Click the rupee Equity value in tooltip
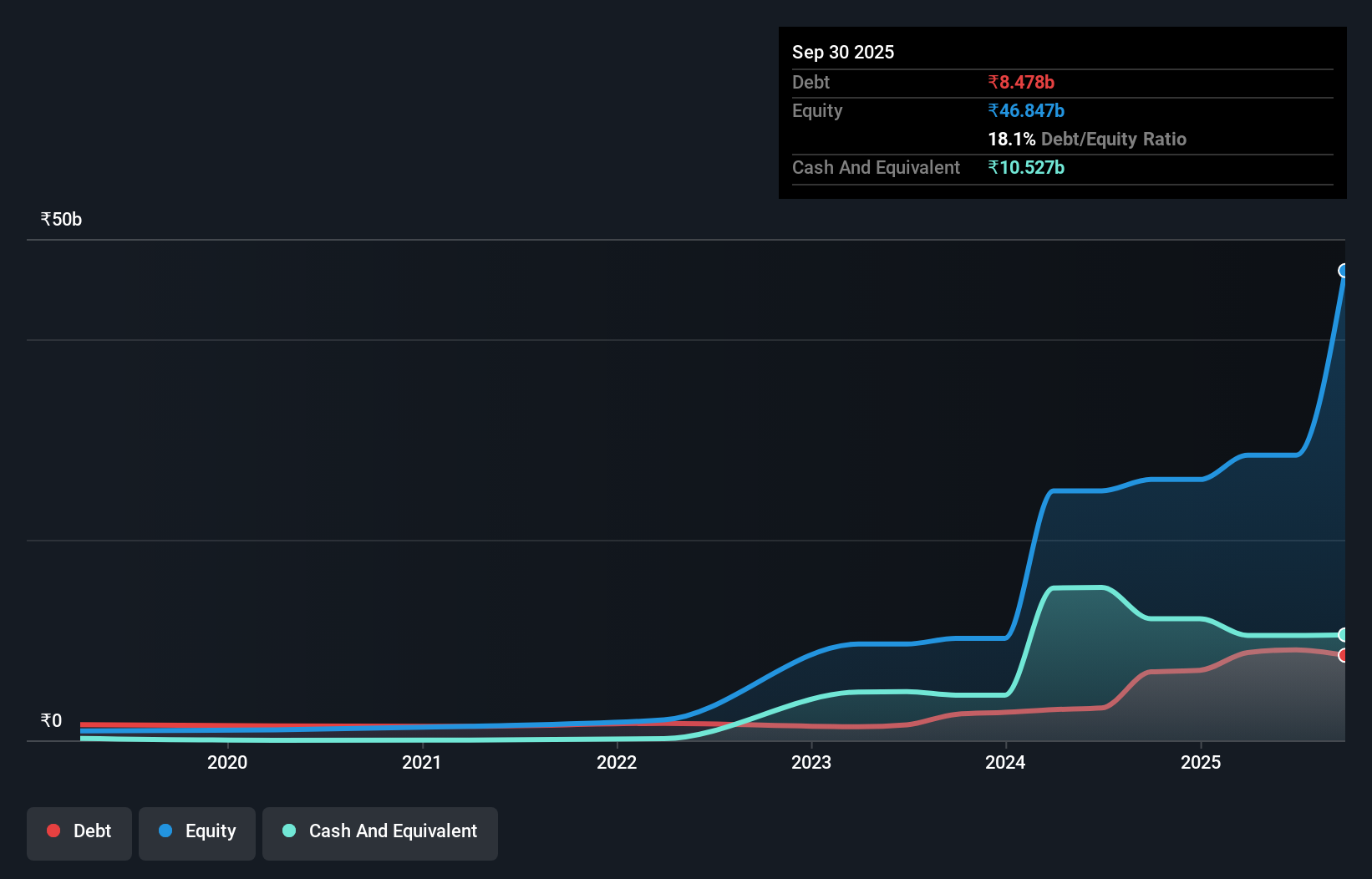 click(x=1026, y=109)
